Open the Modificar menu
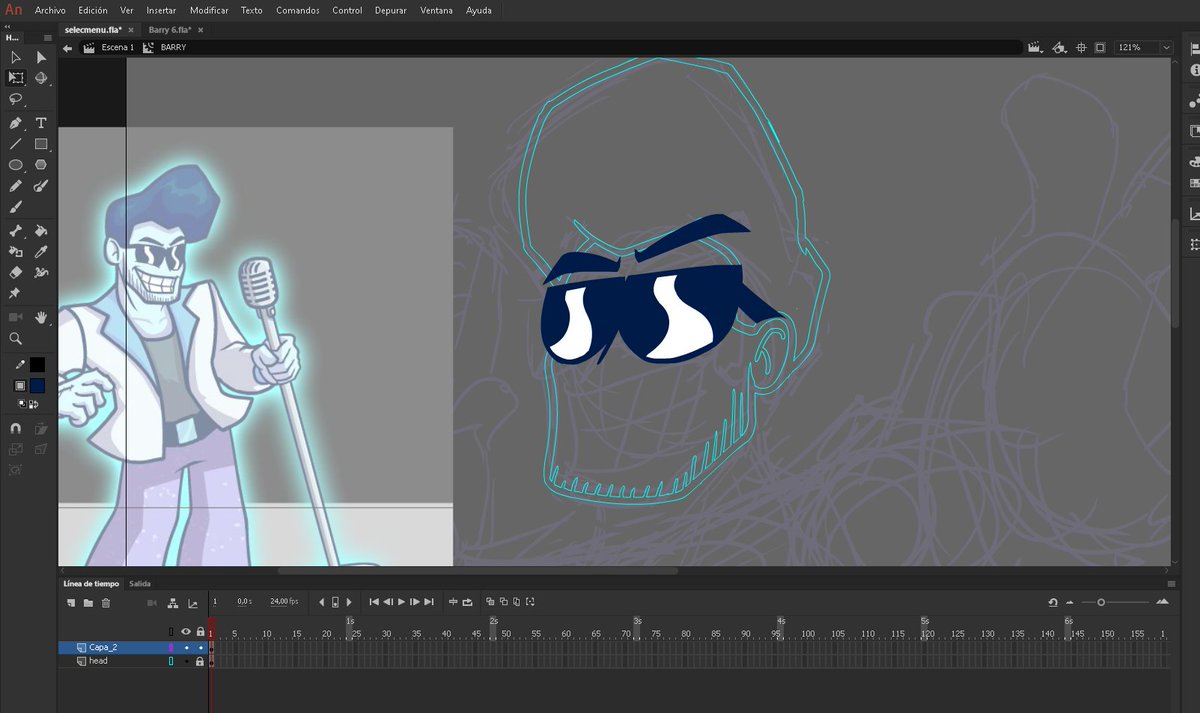 209,10
